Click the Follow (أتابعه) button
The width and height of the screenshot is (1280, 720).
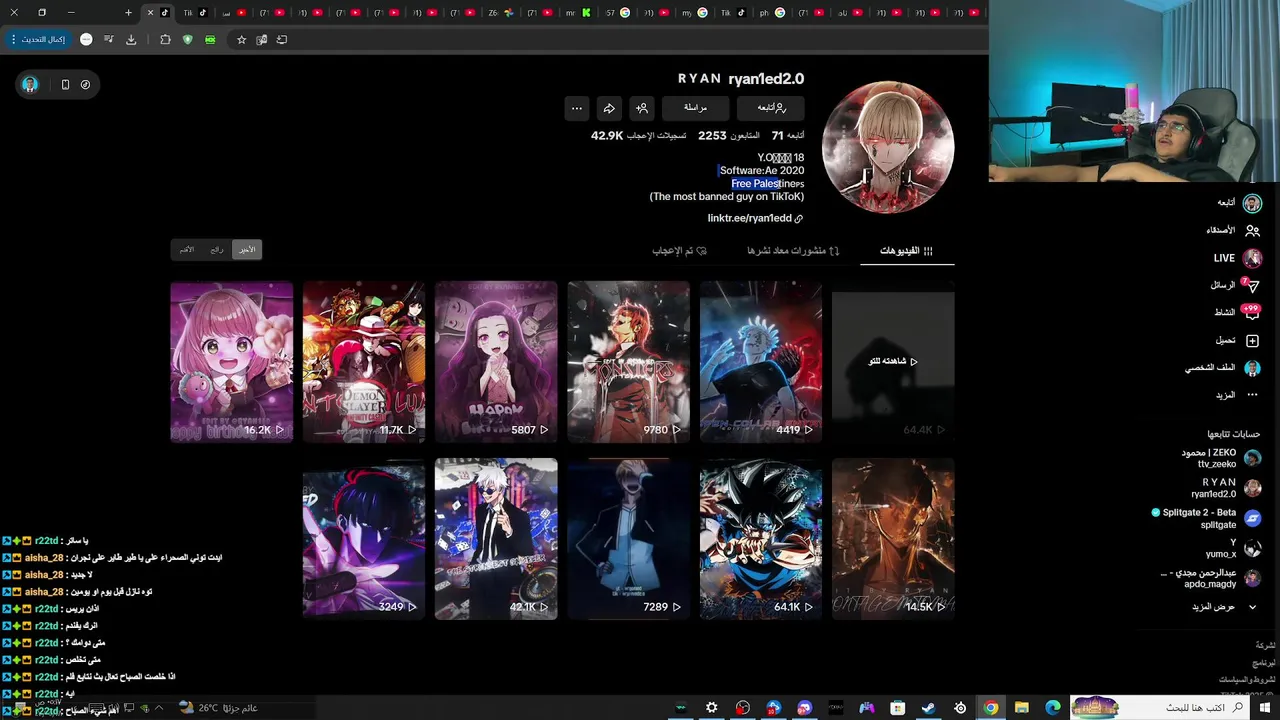[x=771, y=108]
